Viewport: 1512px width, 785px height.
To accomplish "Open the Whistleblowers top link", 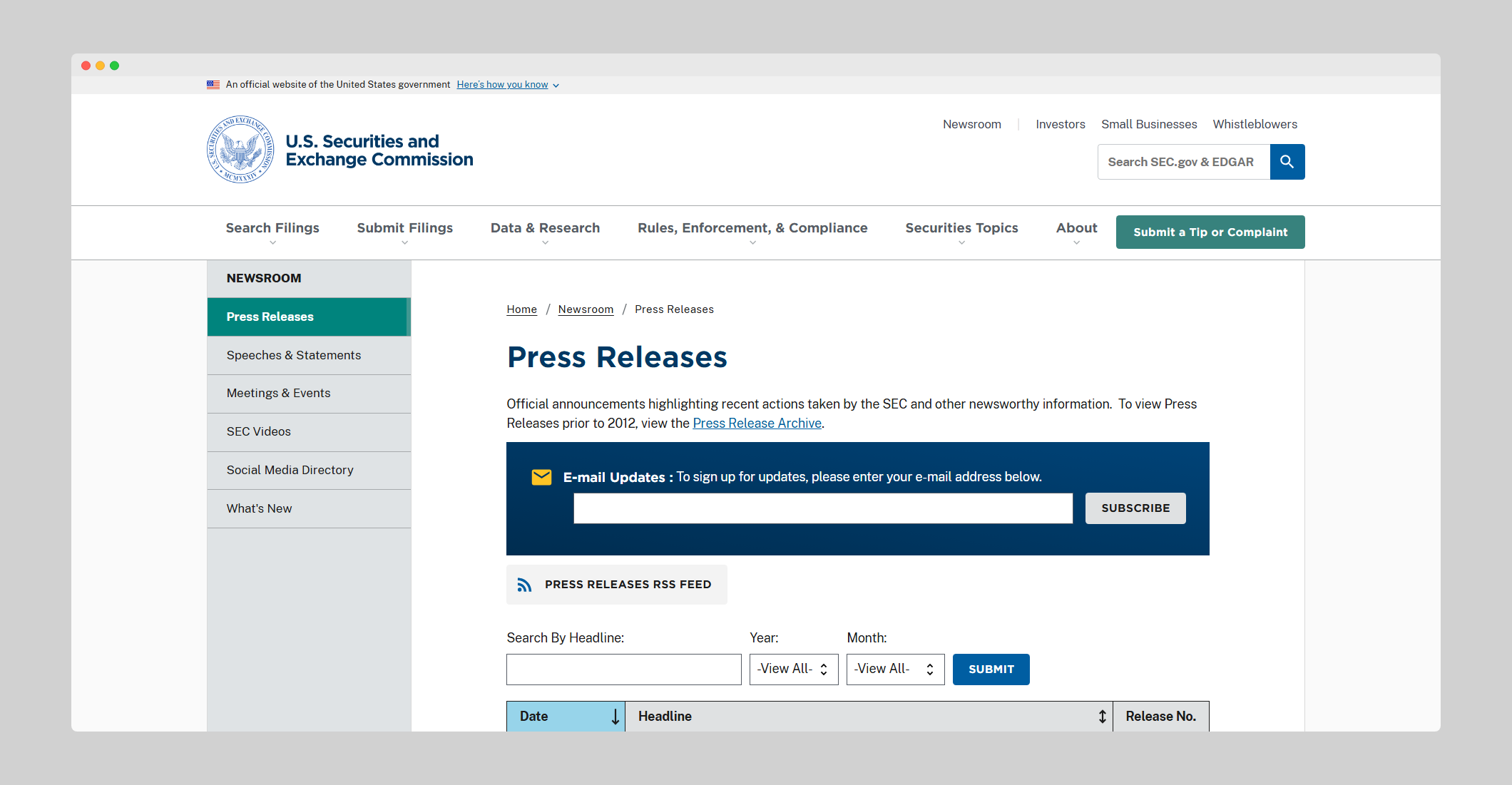I will [1255, 124].
